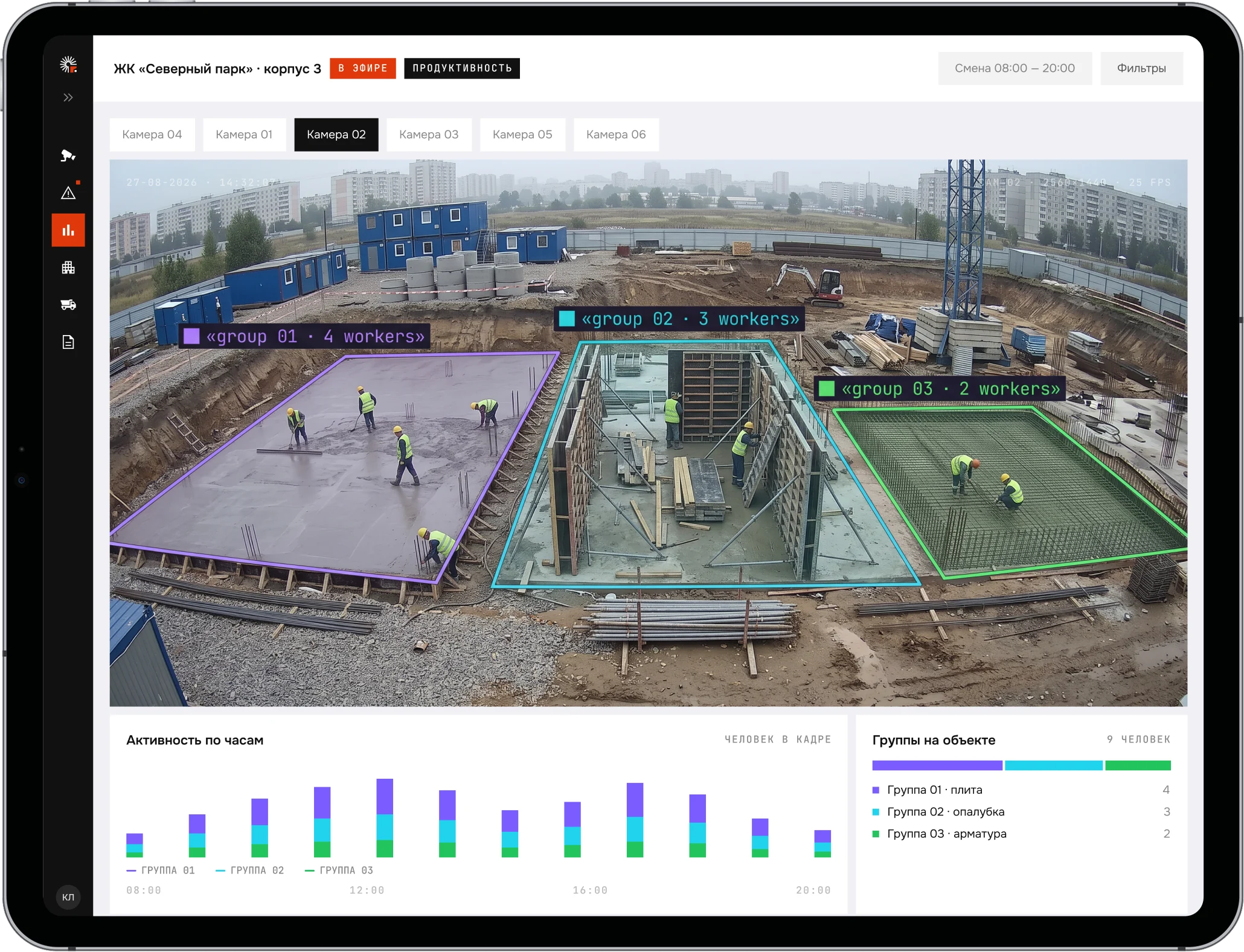Click the В ЭФИРЕ live badge
This screenshot has width=1244, height=952.
point(363,68)
